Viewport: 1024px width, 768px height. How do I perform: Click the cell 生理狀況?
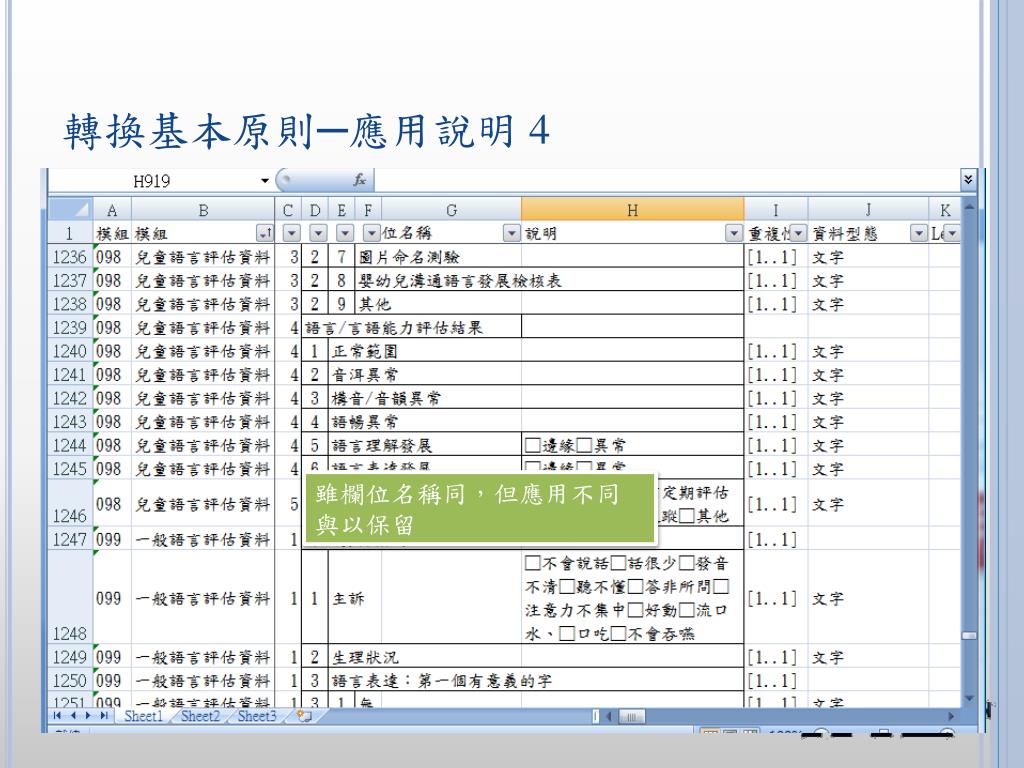[x=424, y=657]
